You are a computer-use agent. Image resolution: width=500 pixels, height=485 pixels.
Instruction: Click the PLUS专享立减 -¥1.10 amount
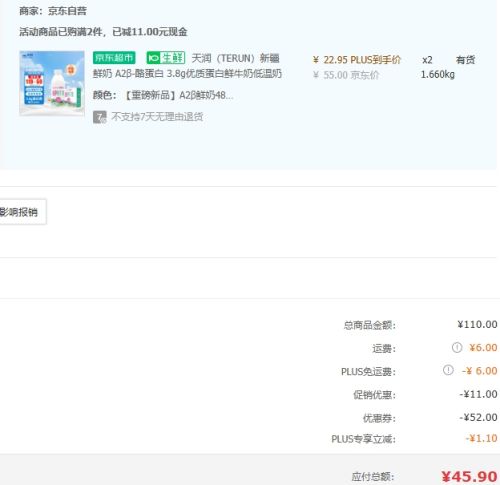[x=481, y=438]
